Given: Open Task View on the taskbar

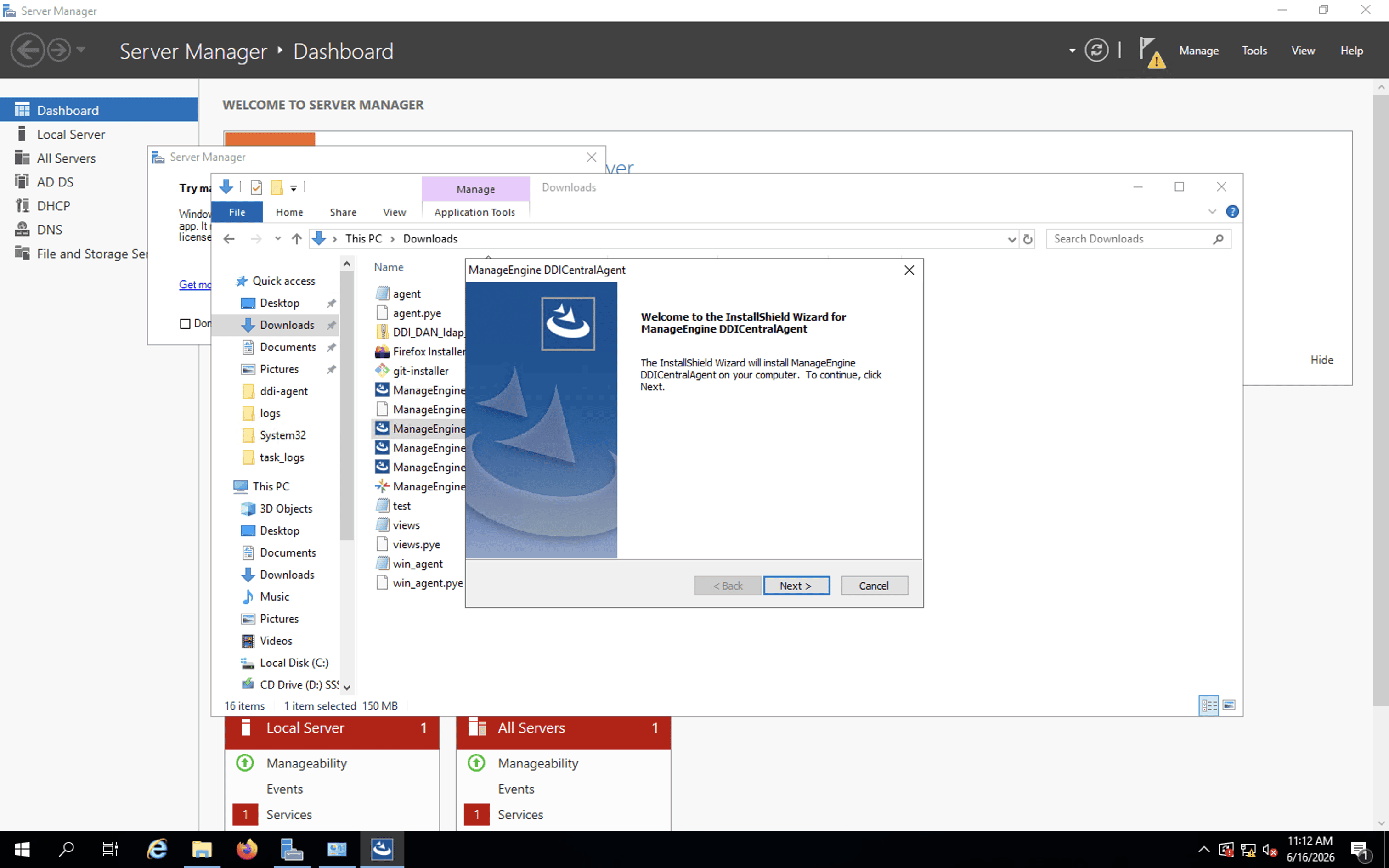Looking at the screenshot, I should [110, 849].
